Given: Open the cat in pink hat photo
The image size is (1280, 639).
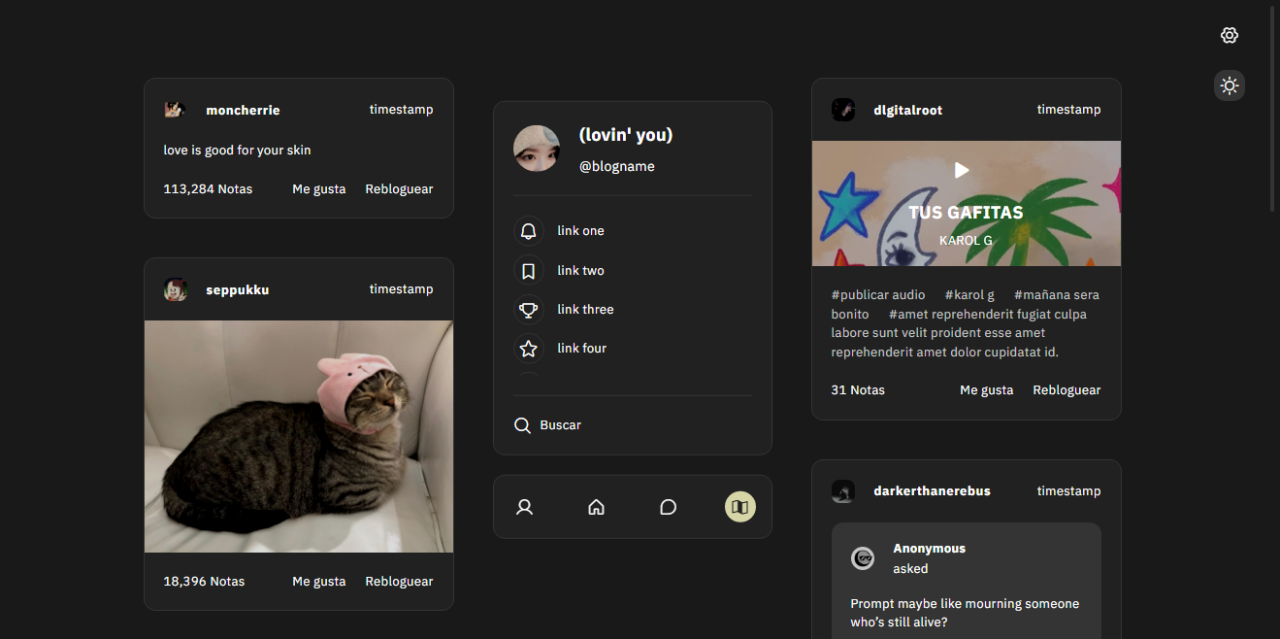Looking at the screenshot, I should click(x=298, y=436).
